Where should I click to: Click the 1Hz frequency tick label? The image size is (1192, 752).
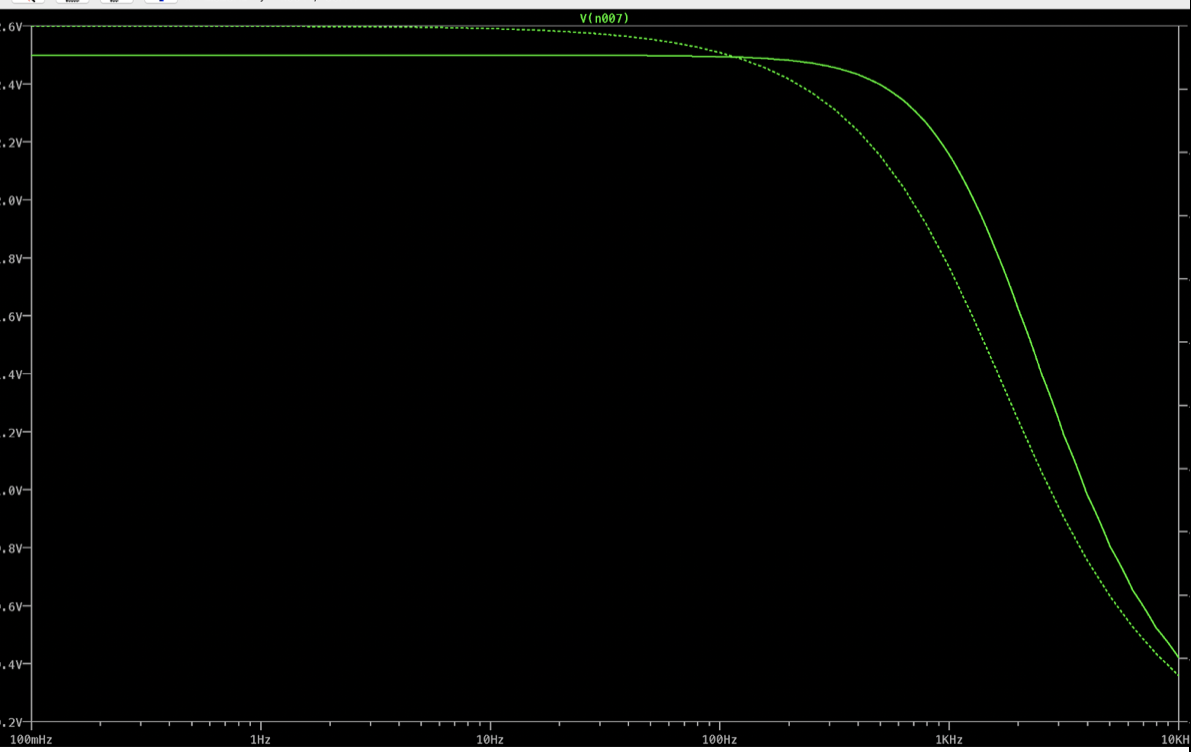[x=258, y=740]
